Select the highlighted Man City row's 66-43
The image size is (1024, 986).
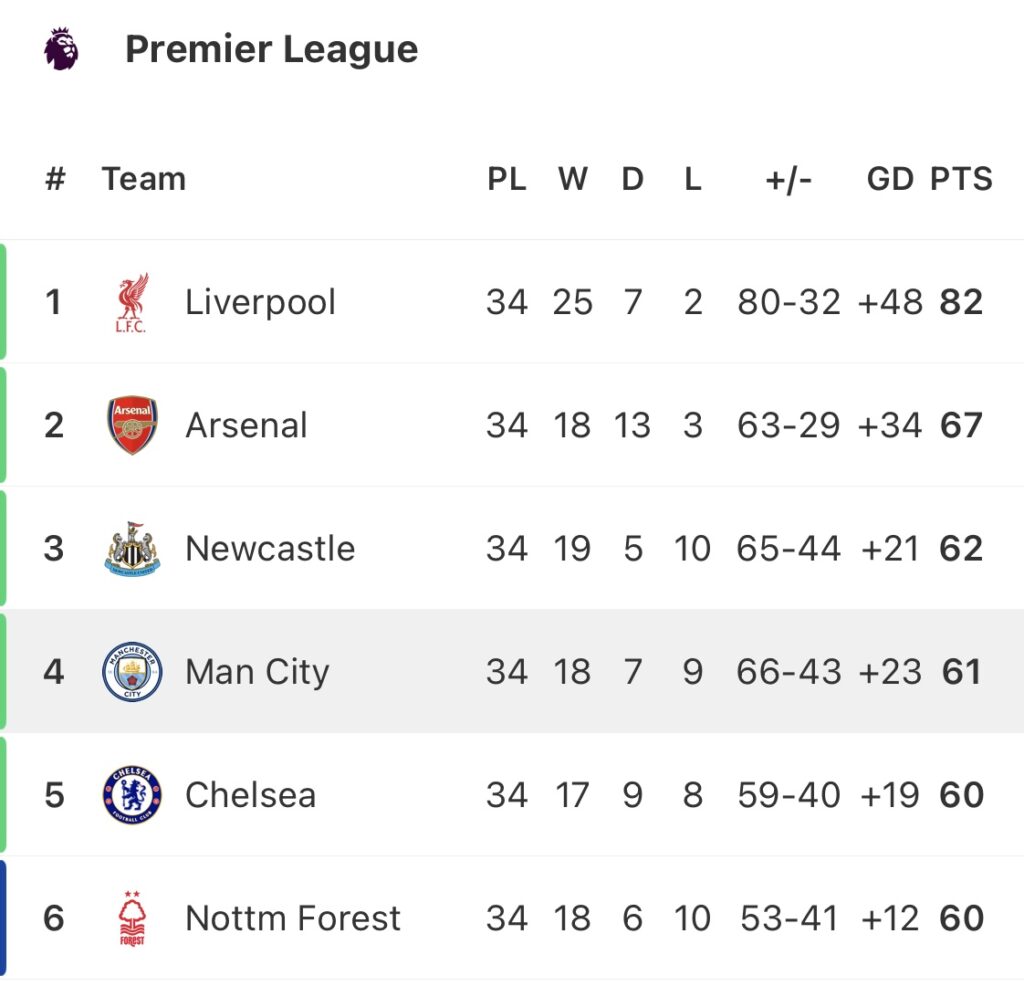(x=789, y=672)
